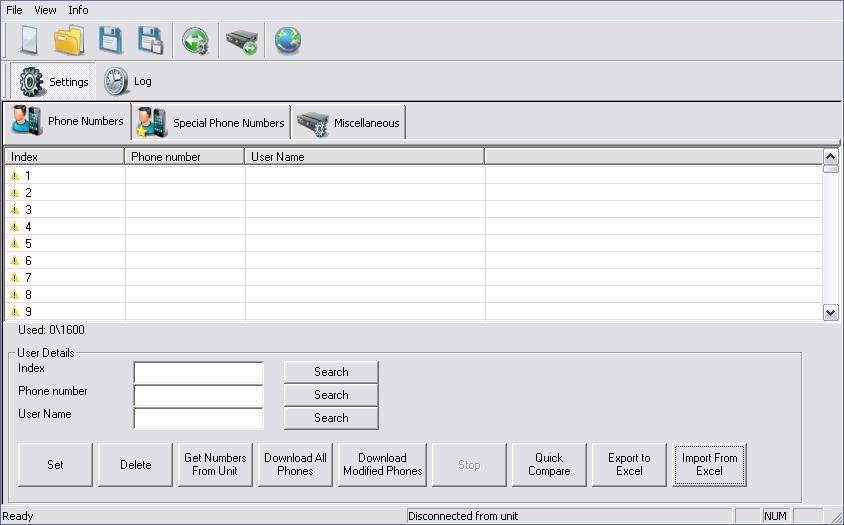Open the Log view
844x525 pixels.
pyautogui.click(x=129, y=81)
